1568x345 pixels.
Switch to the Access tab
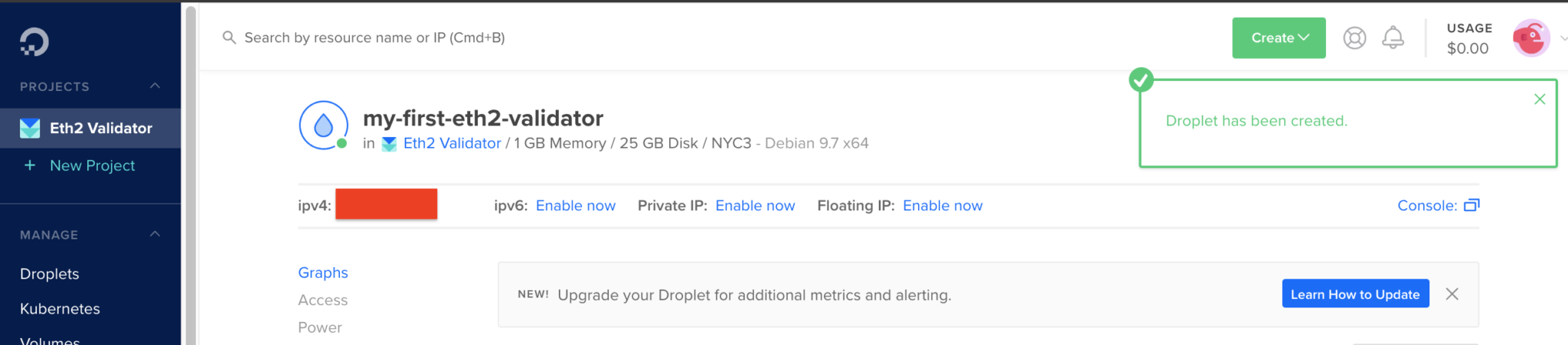coord(322,300)
